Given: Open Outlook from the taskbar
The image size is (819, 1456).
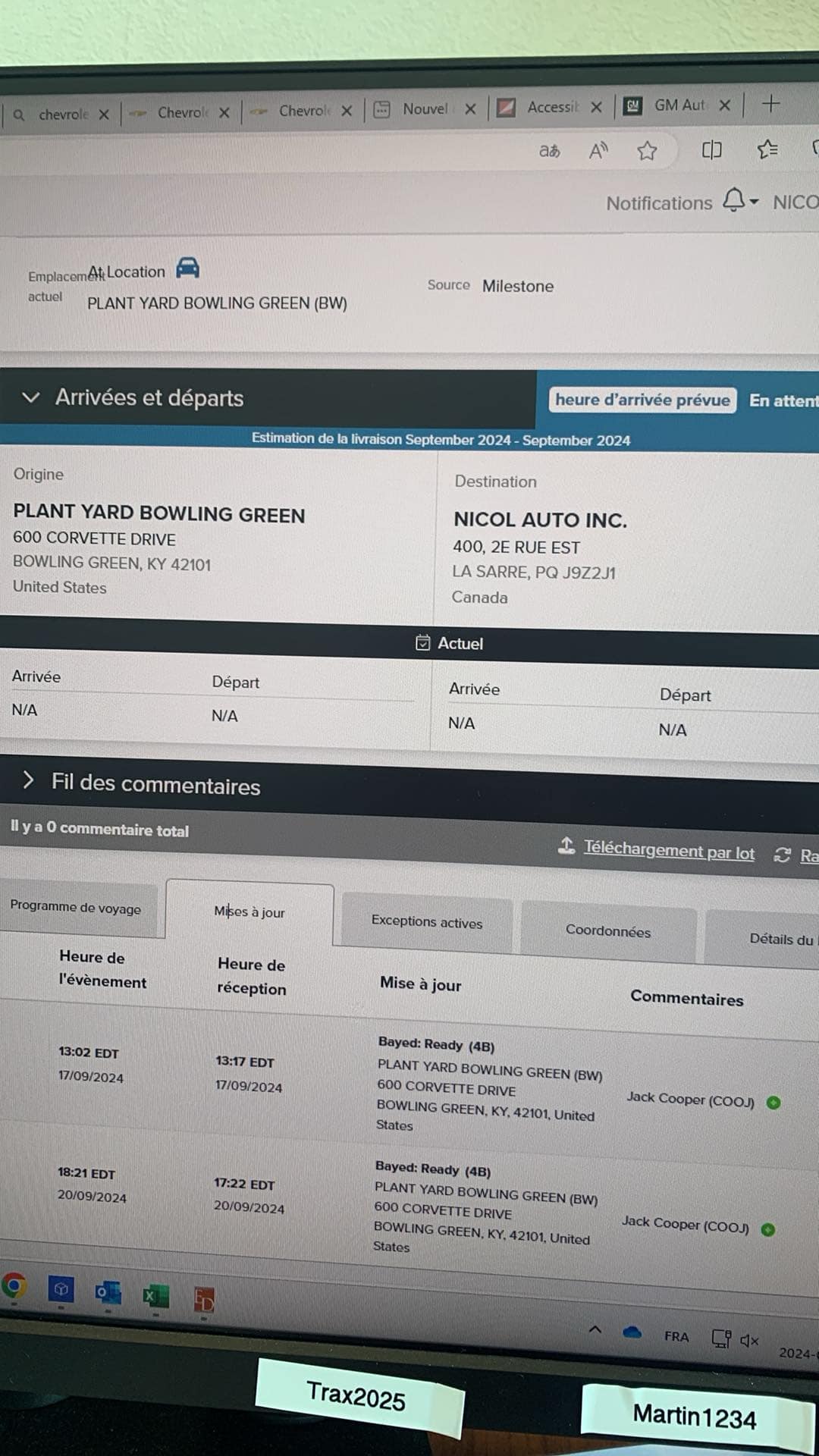Looking at the screenshot, I should pyautogui.click(x=108, y=1292).
